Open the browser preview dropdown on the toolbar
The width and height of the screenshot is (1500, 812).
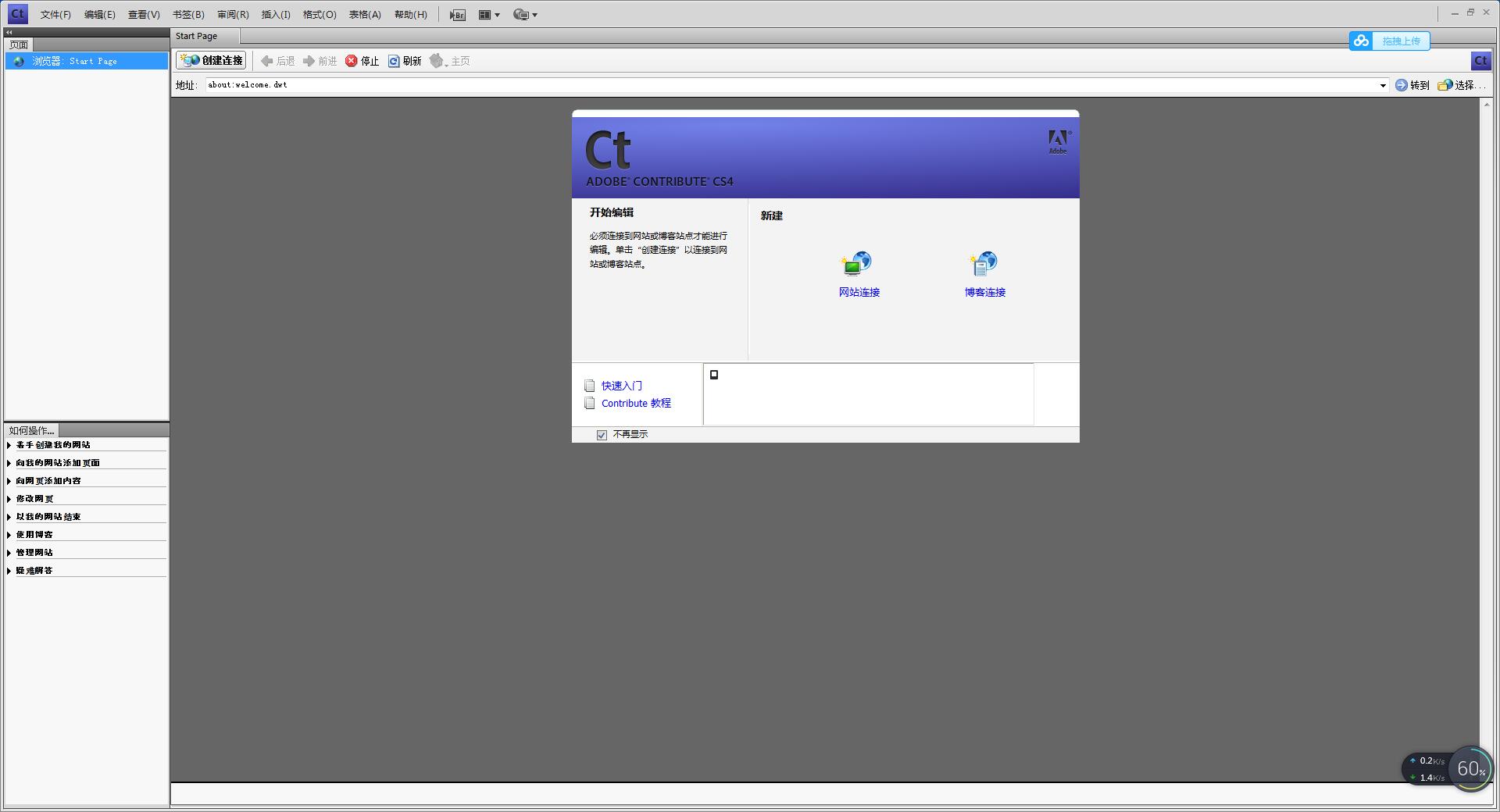click(x=525, y=14)
